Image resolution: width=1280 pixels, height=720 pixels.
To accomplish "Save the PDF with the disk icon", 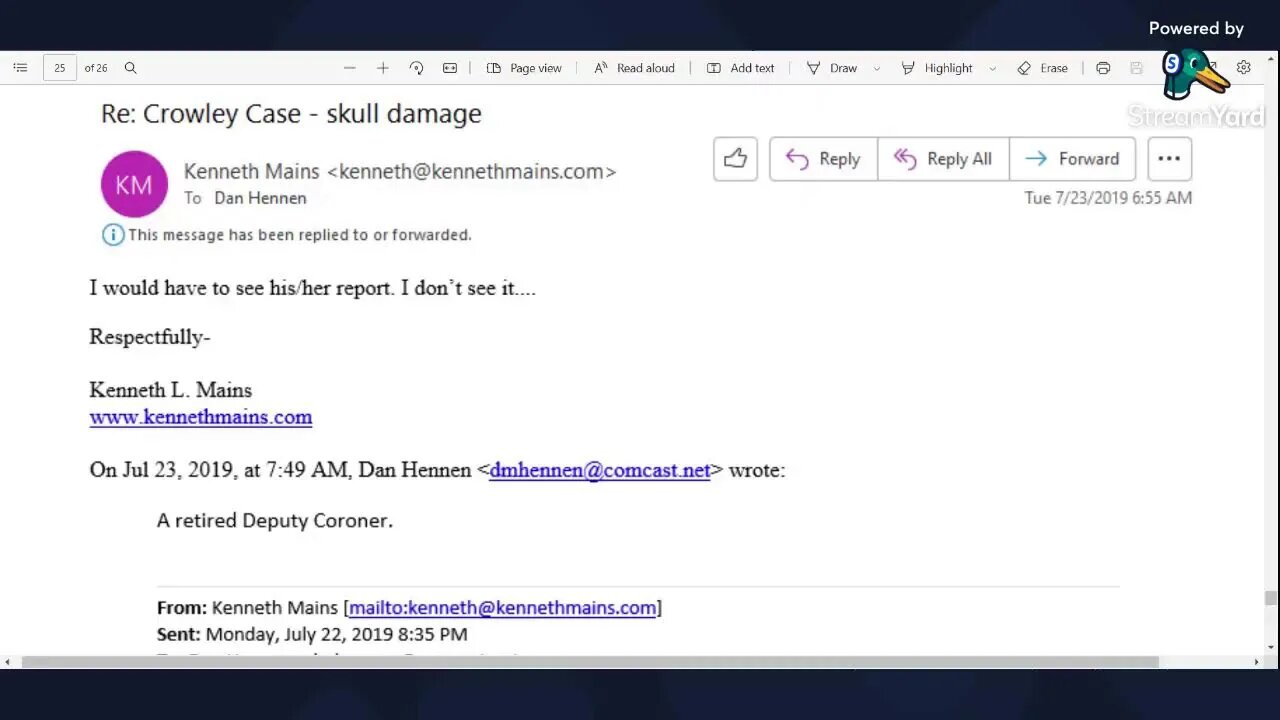I will [x=1136, y=68].
